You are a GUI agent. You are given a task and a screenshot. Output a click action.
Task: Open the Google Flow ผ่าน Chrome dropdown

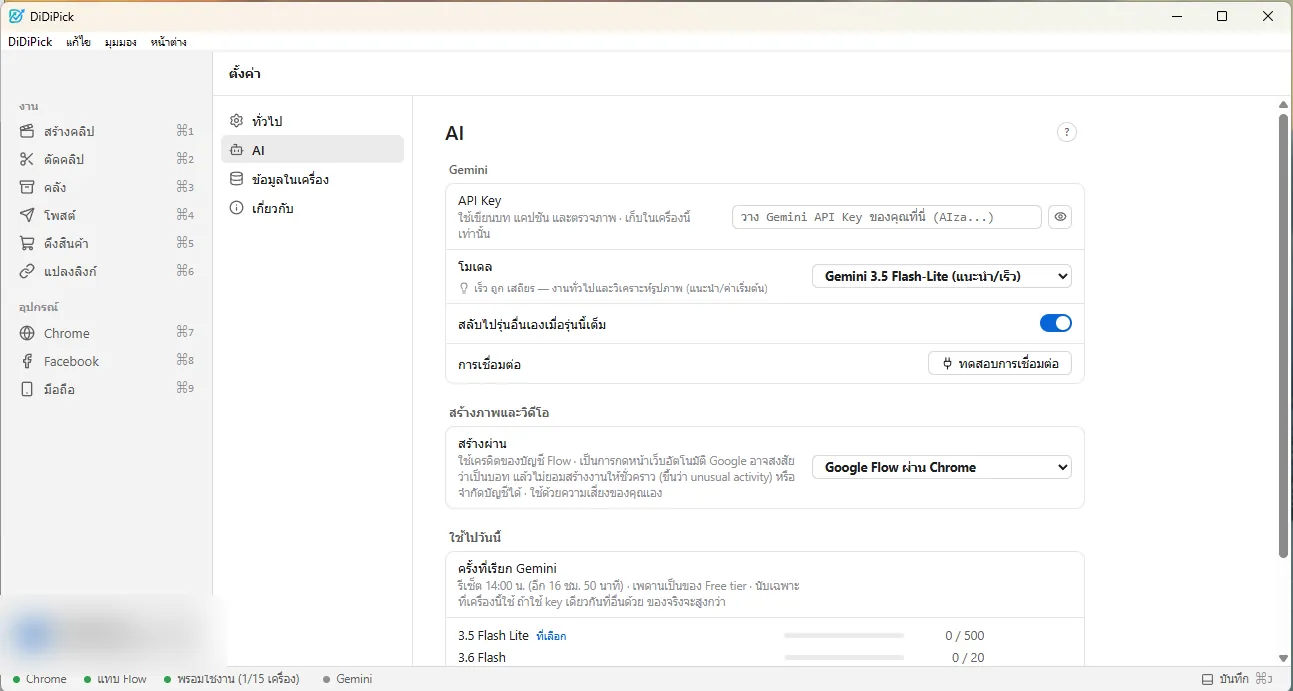942,467
